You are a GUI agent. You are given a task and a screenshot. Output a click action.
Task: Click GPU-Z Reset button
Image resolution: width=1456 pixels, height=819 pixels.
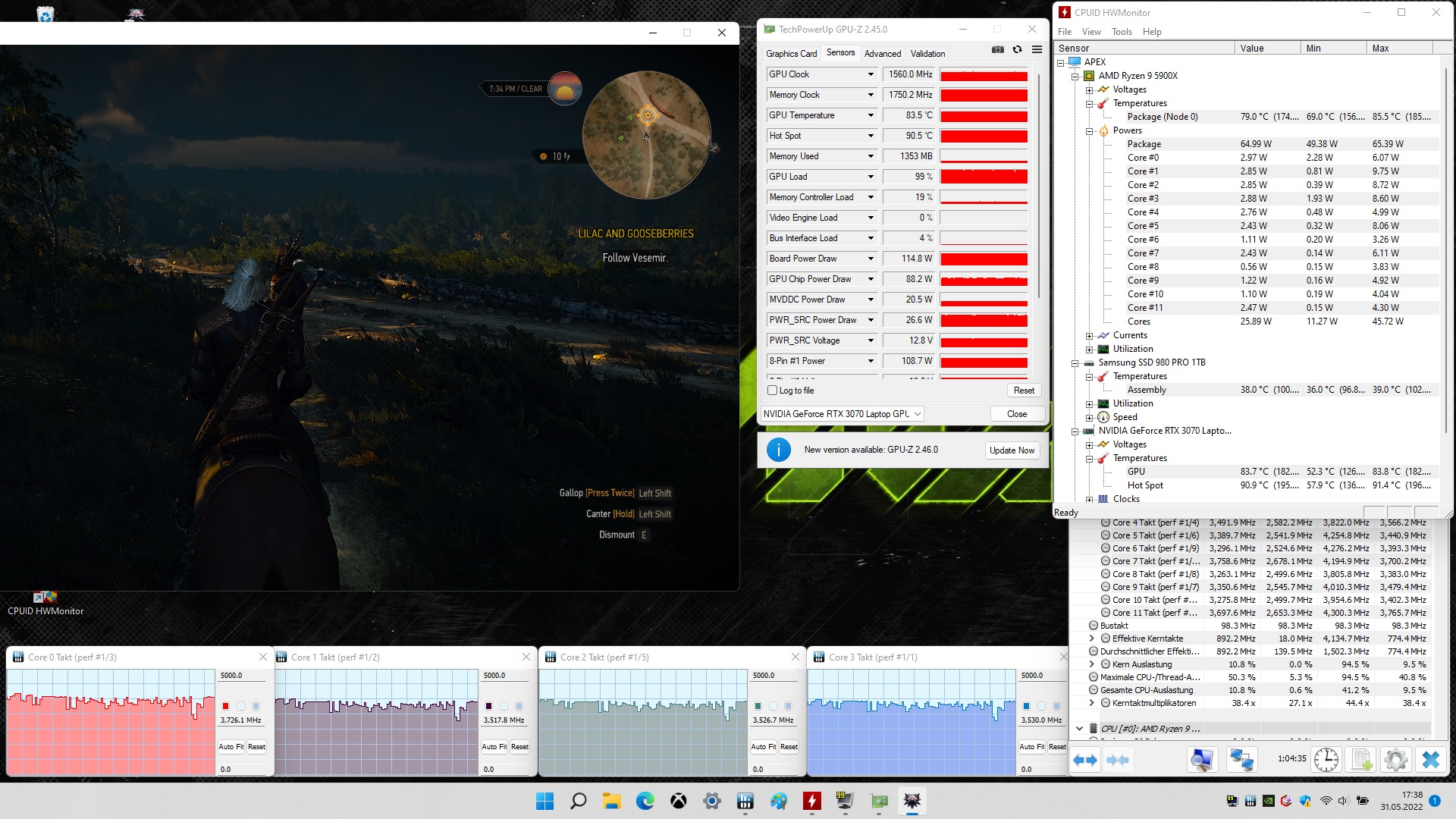pos(1024,391)
